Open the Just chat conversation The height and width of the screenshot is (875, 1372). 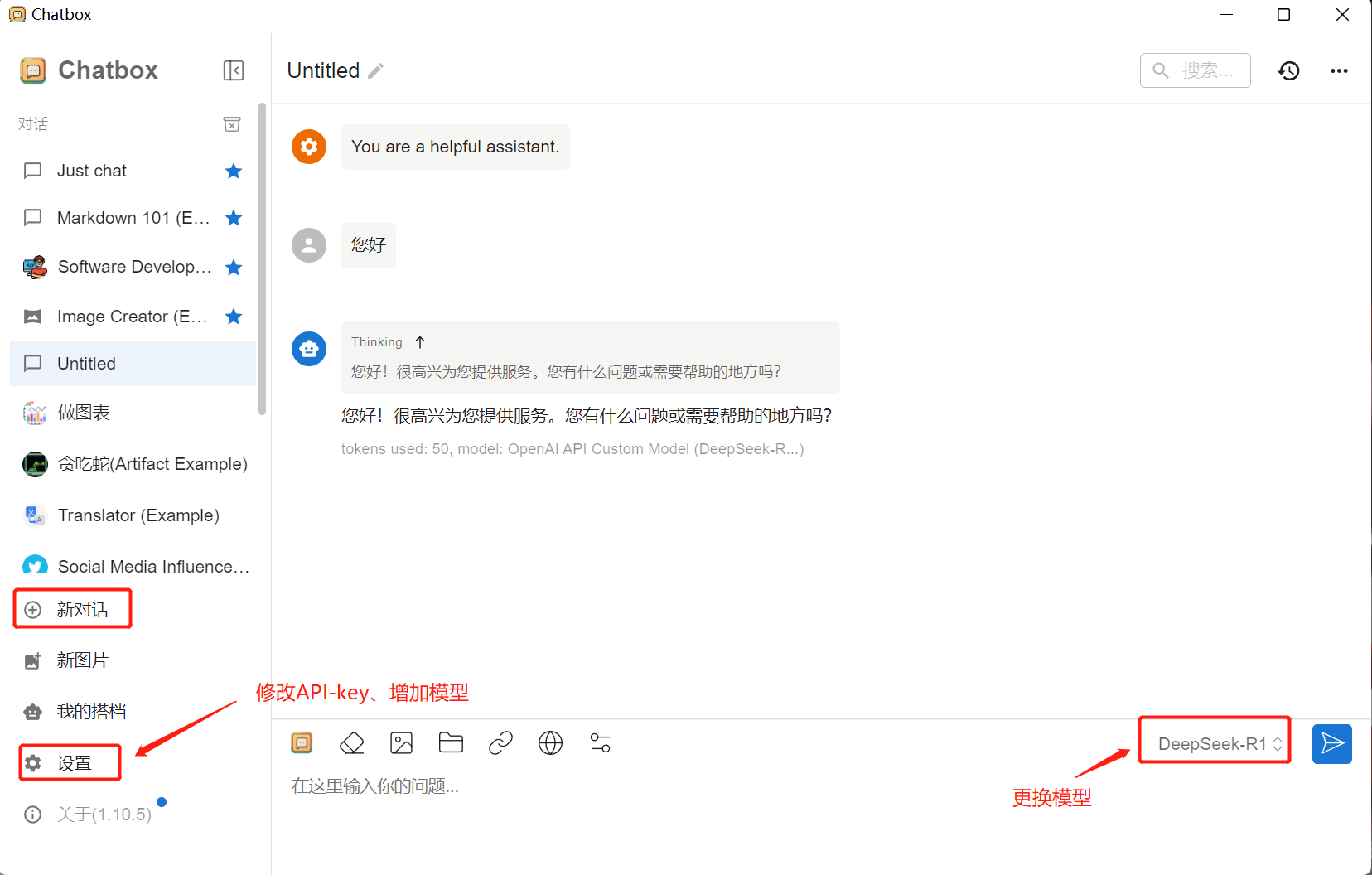[133, 171]
